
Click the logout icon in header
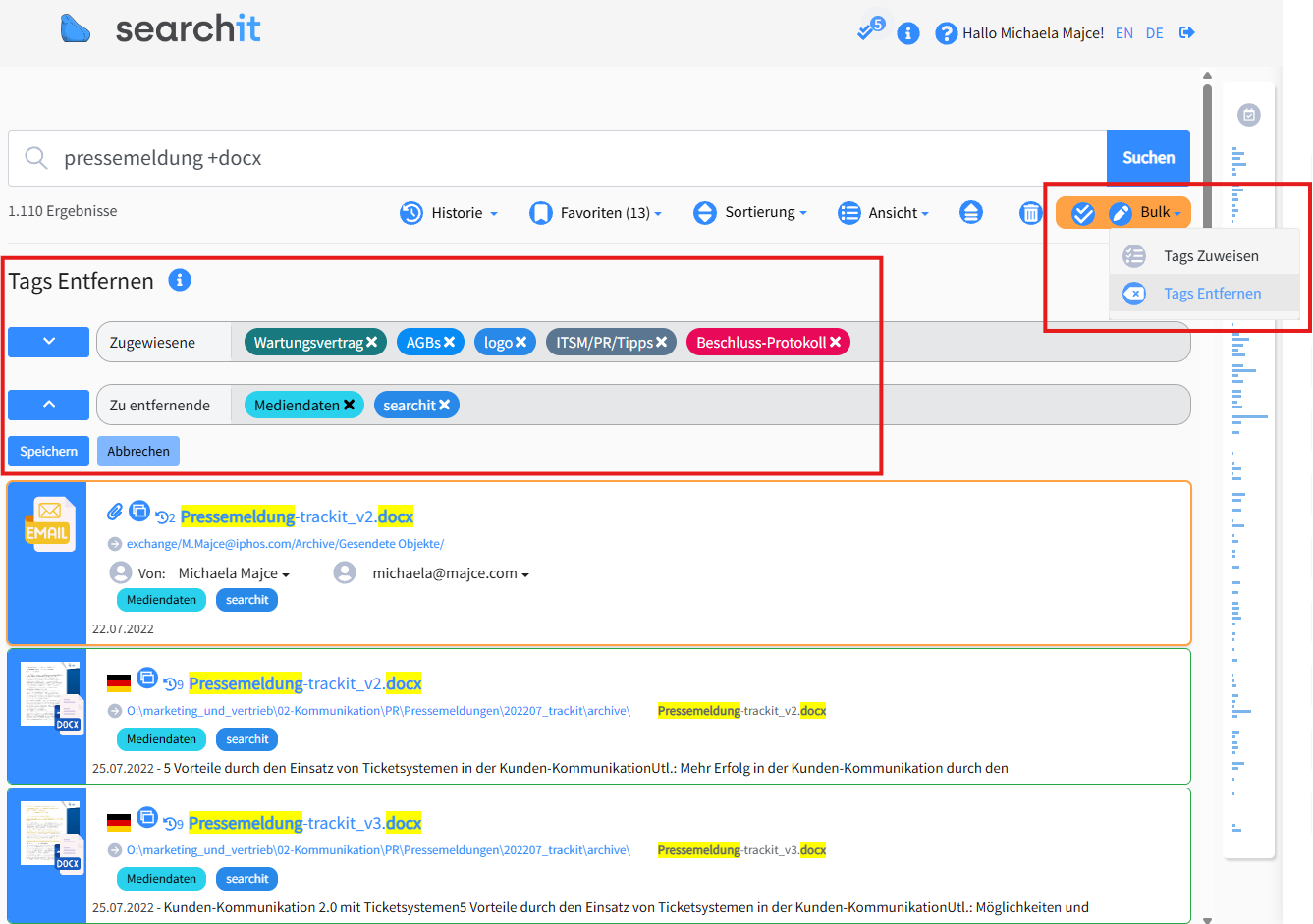click(1187, 33)
